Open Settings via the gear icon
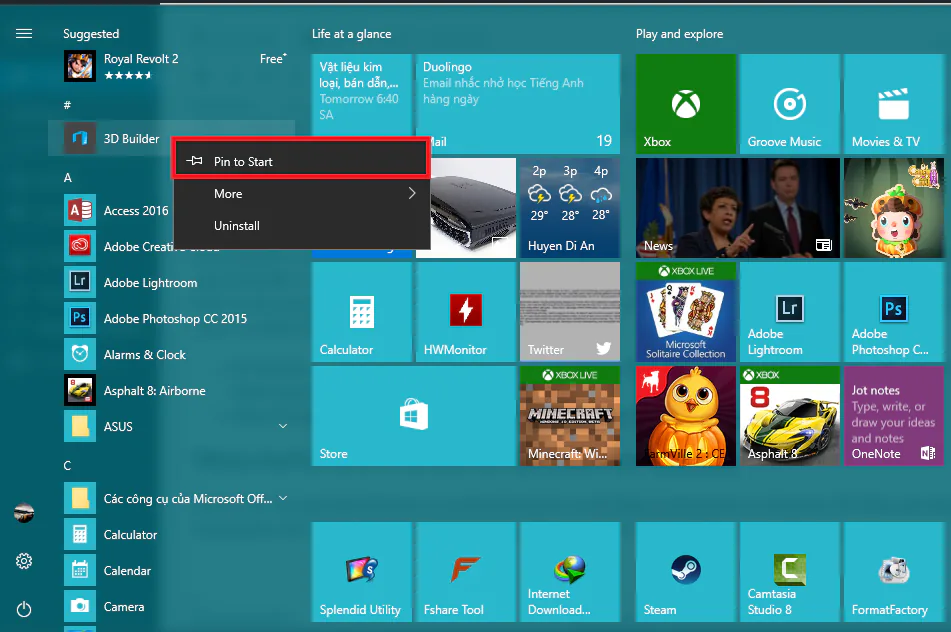This screenshot has width=951, height=632. click(24, 561)
